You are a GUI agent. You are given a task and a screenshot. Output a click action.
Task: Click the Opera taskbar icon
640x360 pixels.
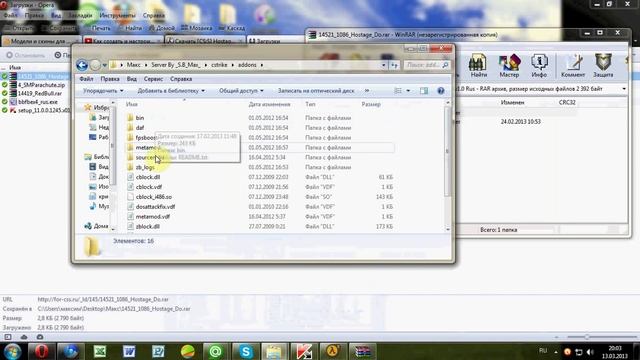(x=41, y=351)
